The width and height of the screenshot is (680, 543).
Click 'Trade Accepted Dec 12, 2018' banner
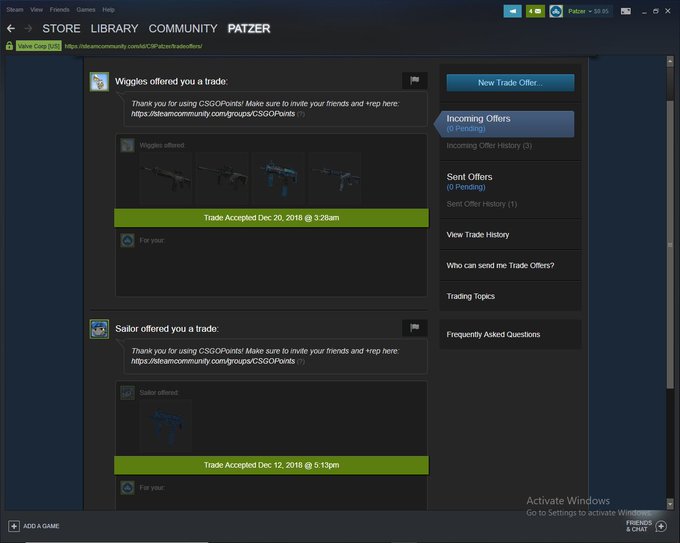pyautogui.click(x=271, y=465)
